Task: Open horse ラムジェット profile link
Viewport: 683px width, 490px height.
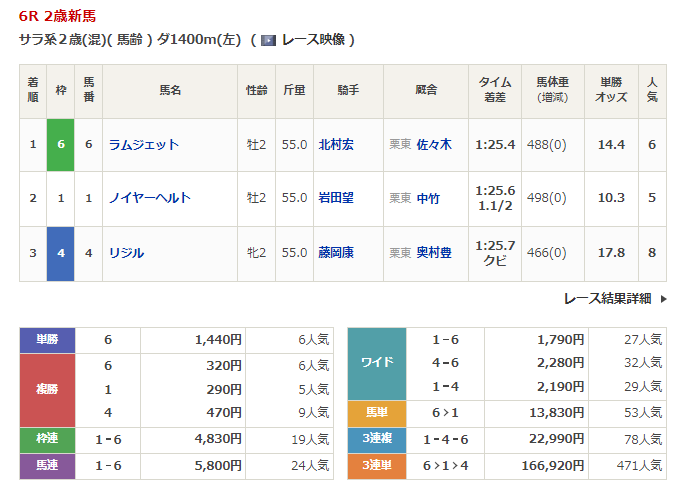Action: [144, 145]
